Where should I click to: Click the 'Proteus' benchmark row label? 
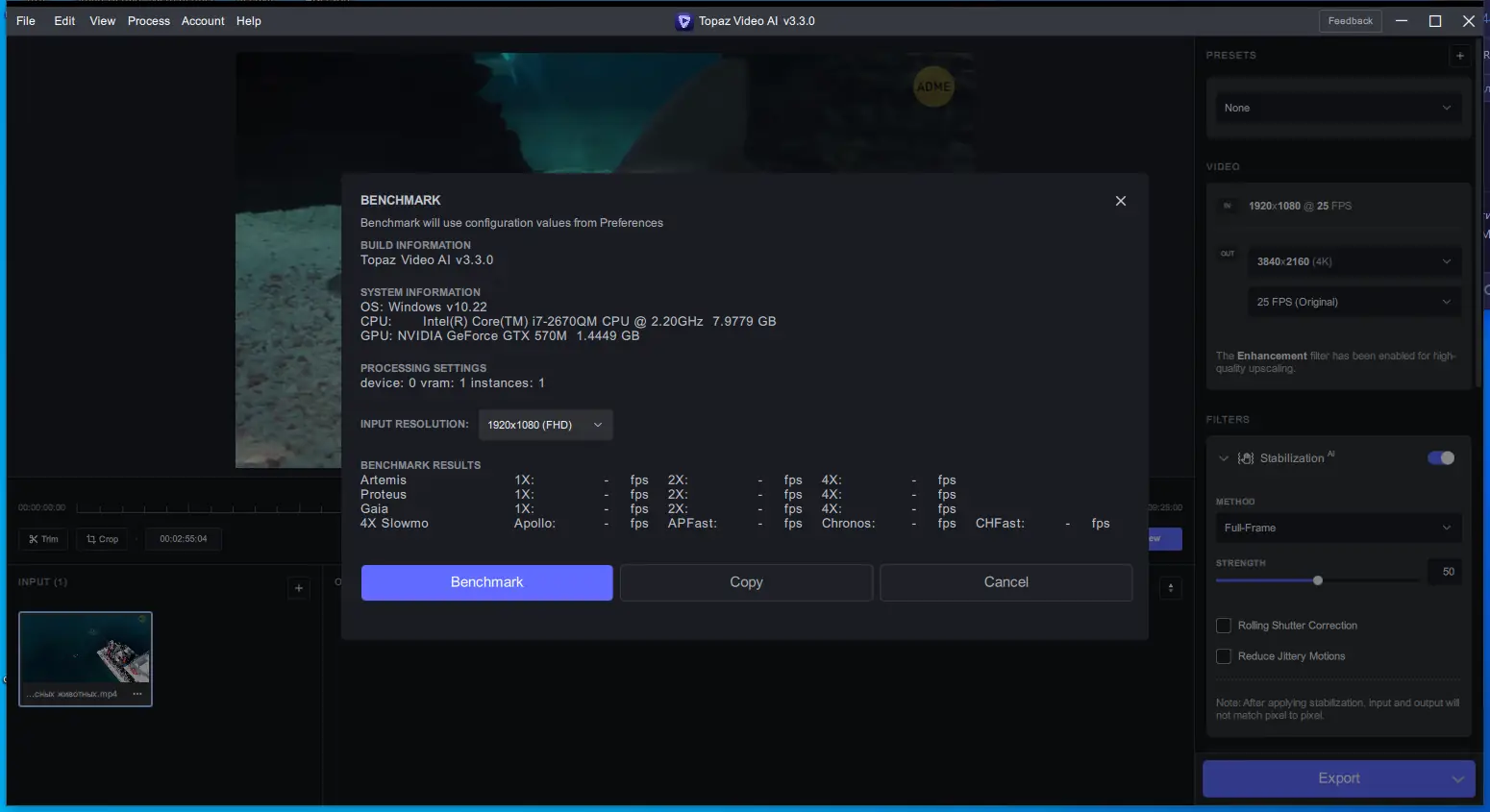[x=384, y=495]
